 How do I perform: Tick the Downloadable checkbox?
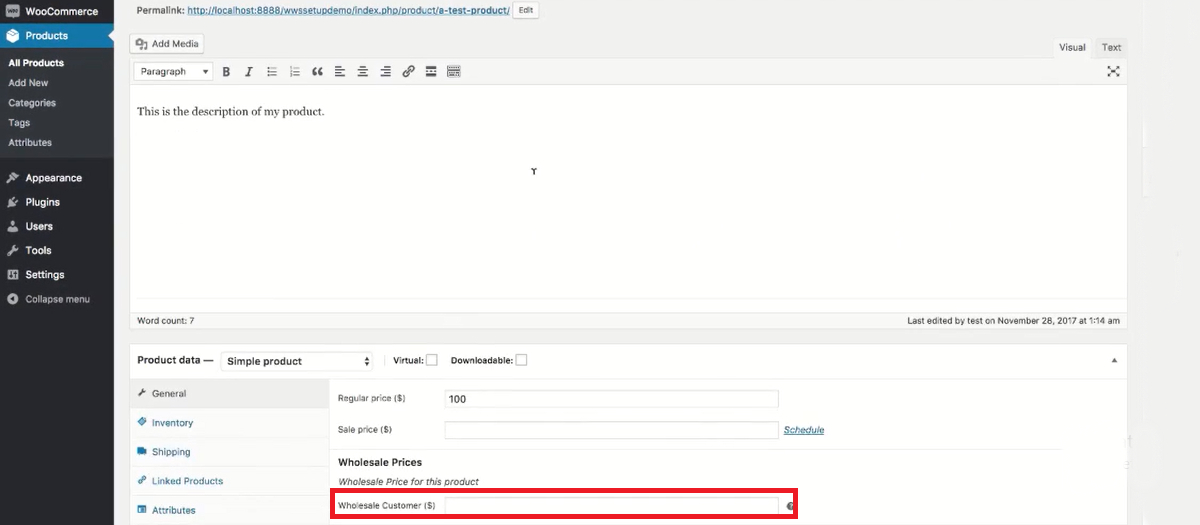click(521, 360)
